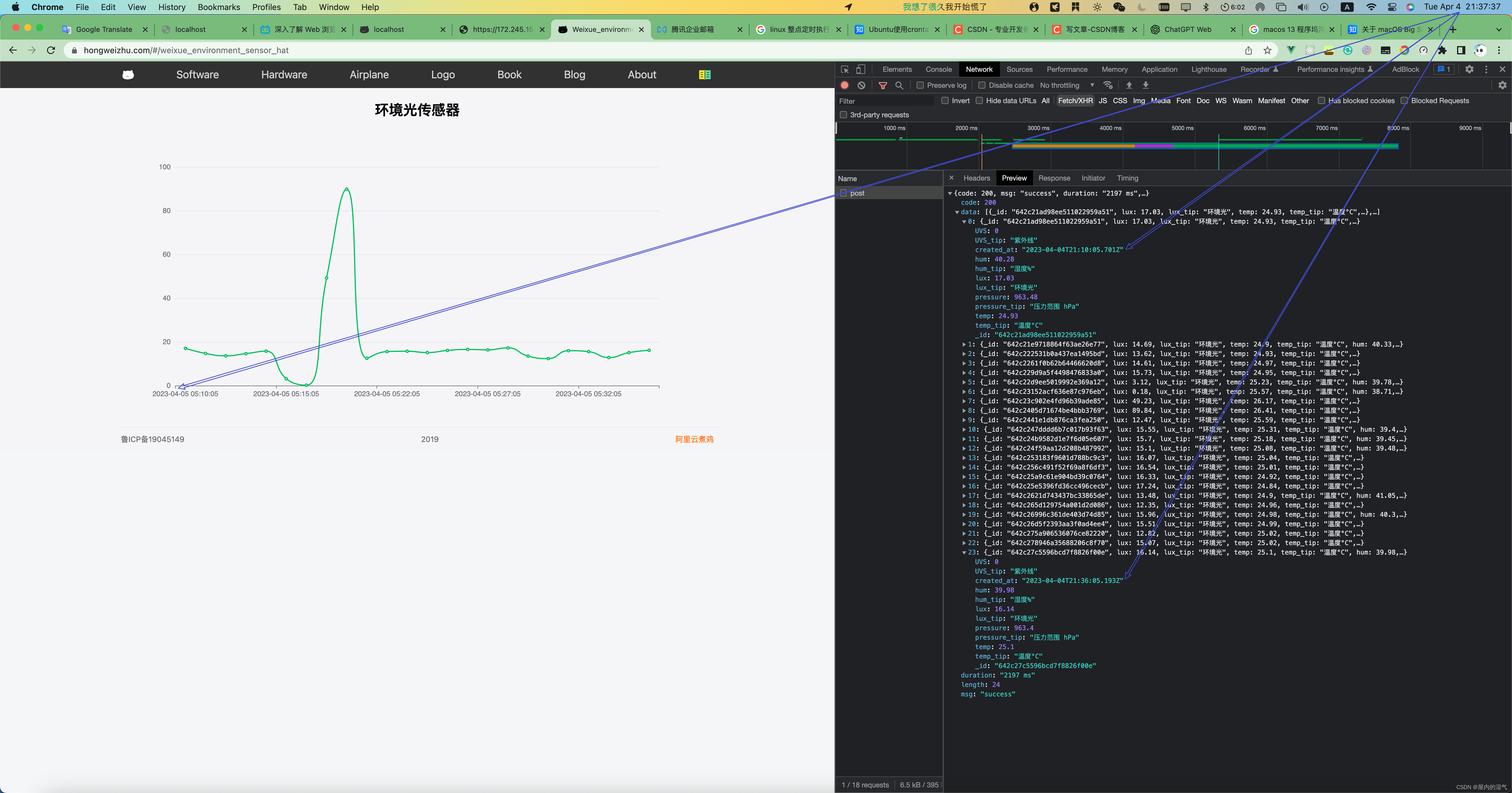Bookmark this page with star icon
Viewport: 1512px width, 793px height.
pos(1267,51)
